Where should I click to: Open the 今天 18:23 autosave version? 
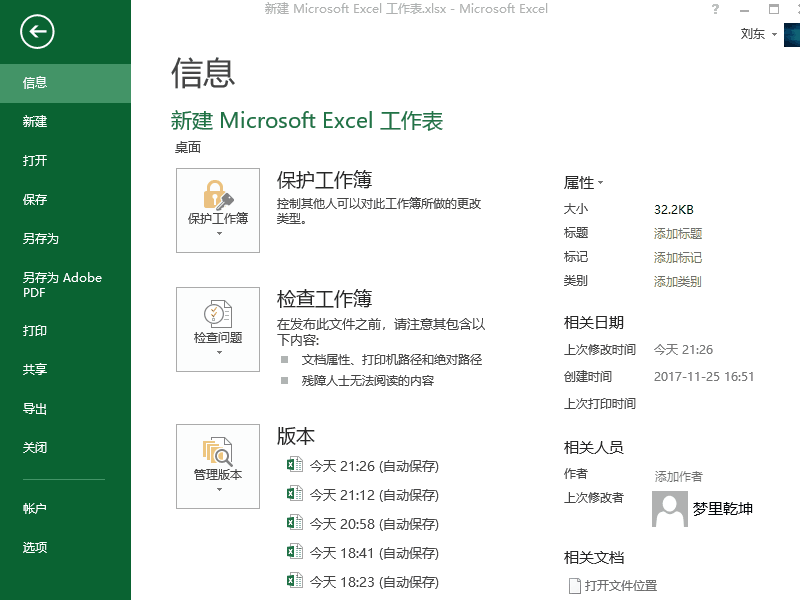click(374, 582)
